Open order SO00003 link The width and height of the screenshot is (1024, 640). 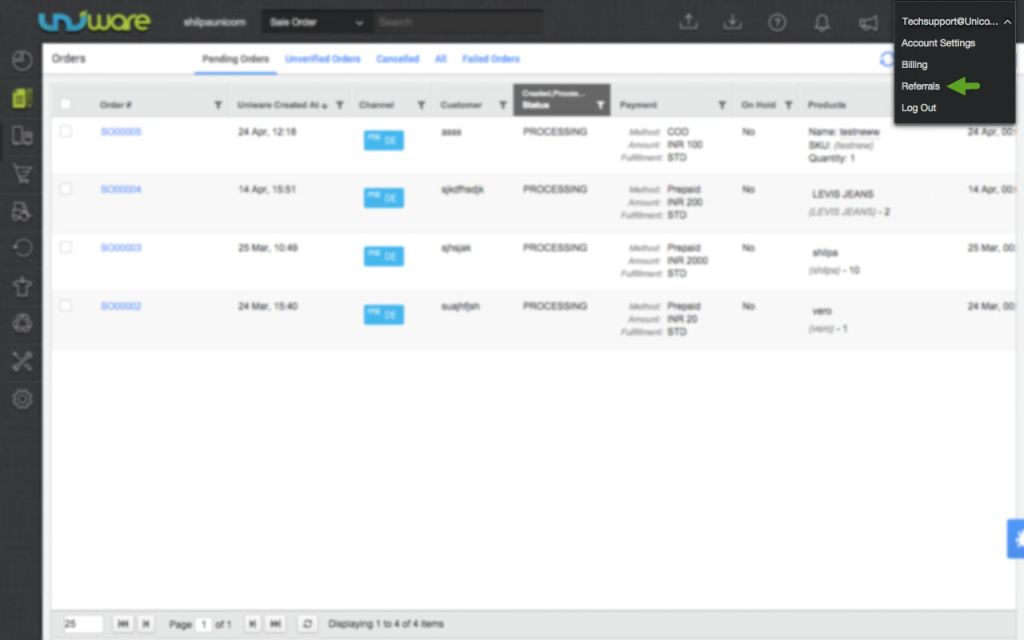pos(121,248)
